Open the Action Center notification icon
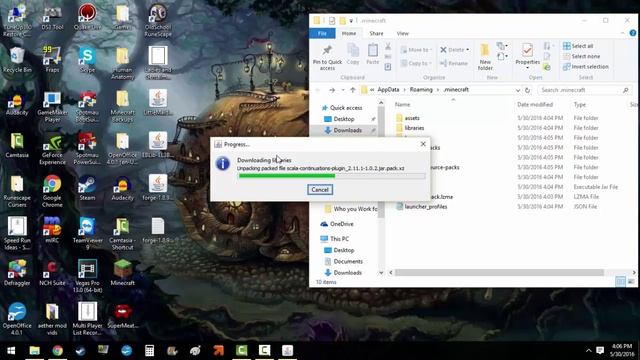This screenshot has height=360, width=640. pos(600,351)
